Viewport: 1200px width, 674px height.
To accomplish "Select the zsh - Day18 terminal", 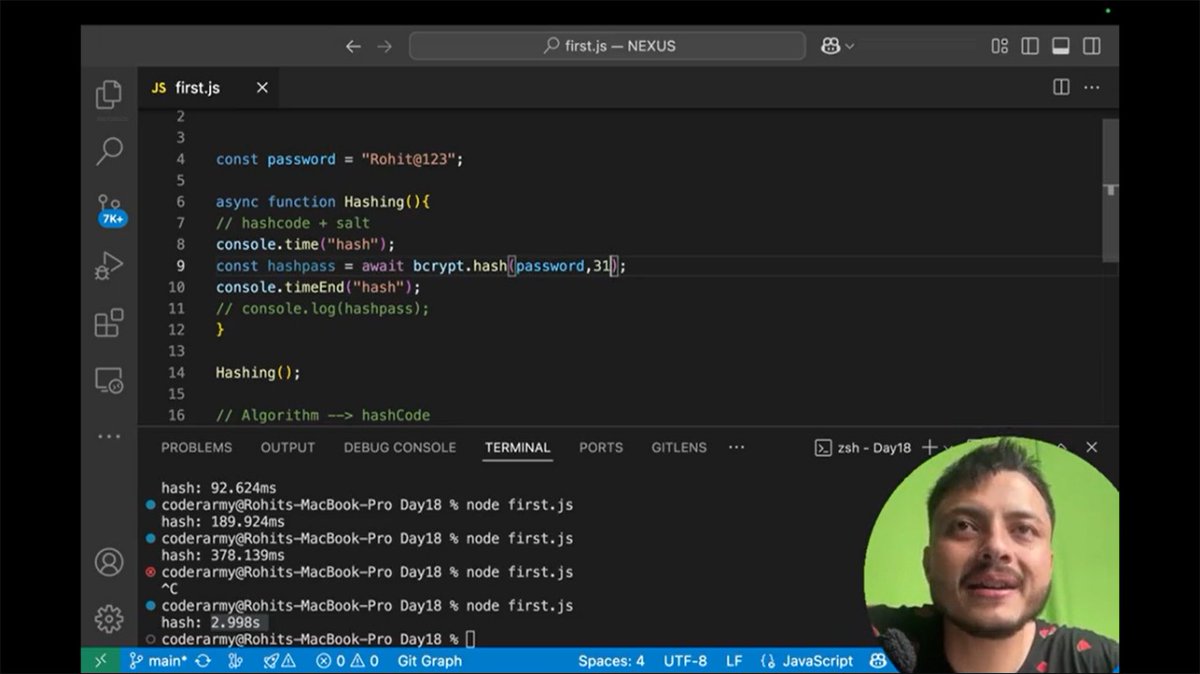I will (863, 448).
